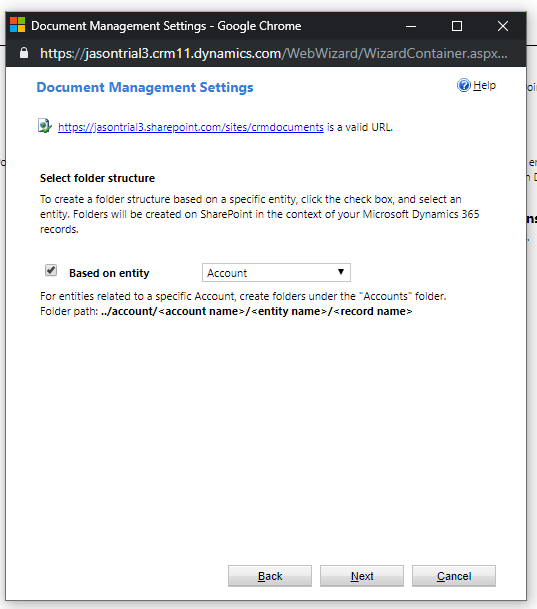Click the address bar URL text
This screenshot has height=609, width=537.
(x=274, y=53)
